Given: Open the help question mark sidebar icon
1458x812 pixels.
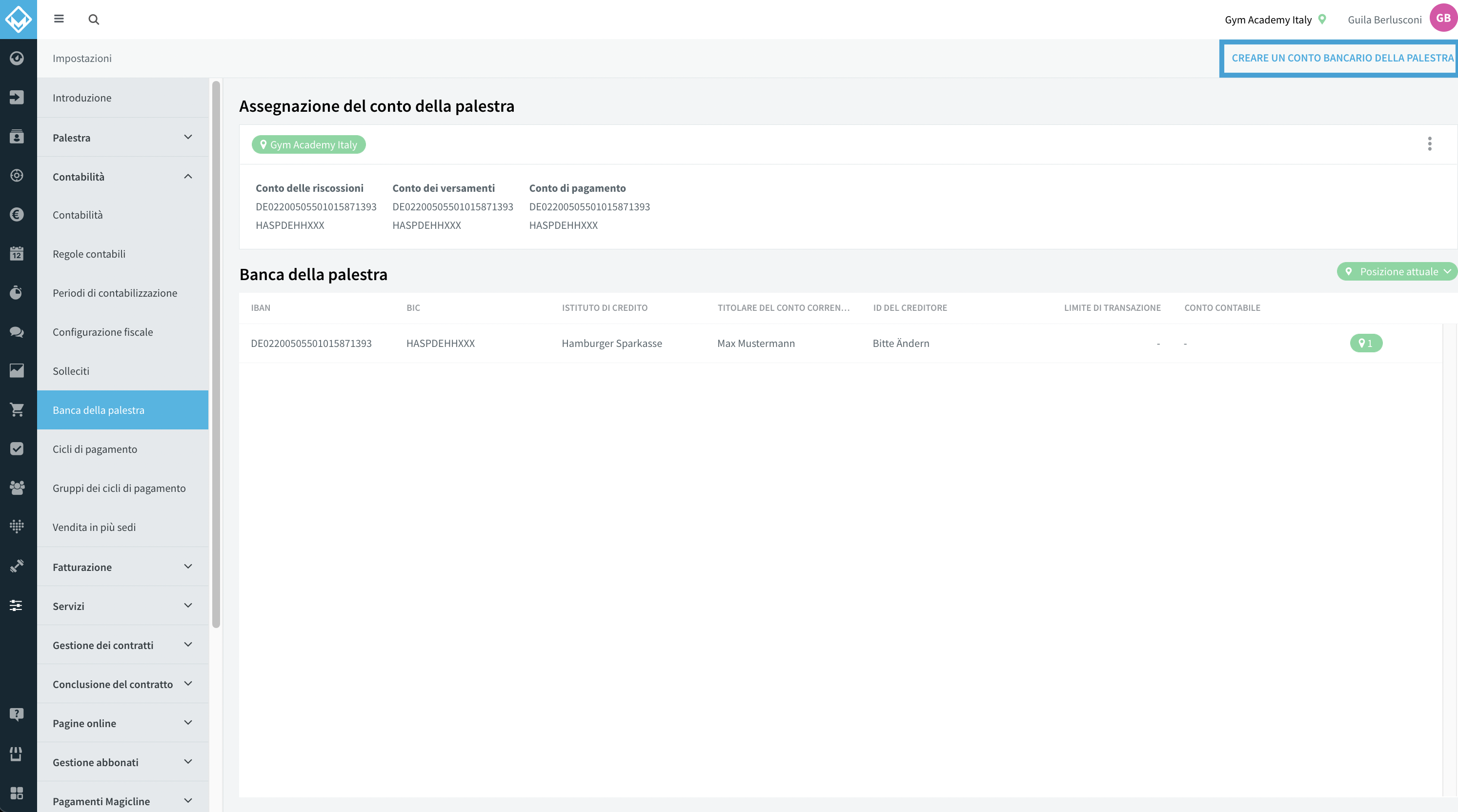Looking at the screenshot, I should pyautogui.click(x=17, y=714).
